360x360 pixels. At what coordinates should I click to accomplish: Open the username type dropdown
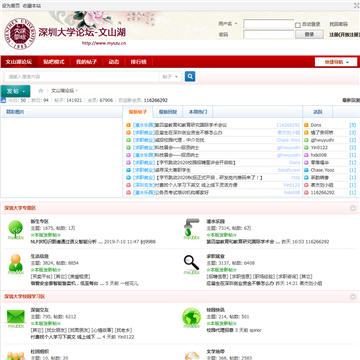228,24
